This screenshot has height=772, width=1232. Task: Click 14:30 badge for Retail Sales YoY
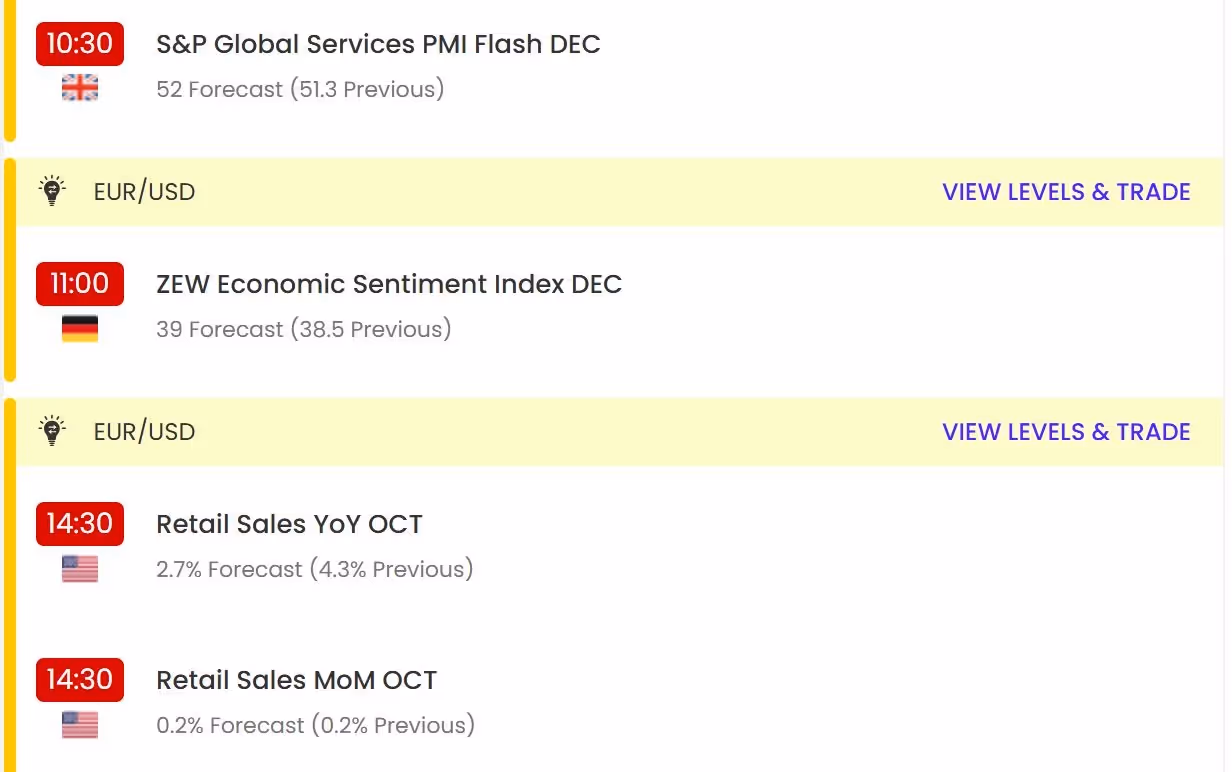80,524
